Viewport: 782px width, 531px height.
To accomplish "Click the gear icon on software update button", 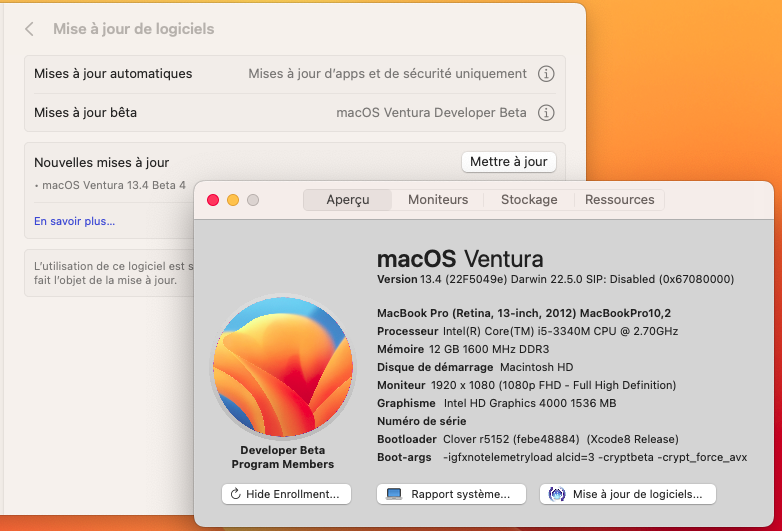I will tap(557, 494).
